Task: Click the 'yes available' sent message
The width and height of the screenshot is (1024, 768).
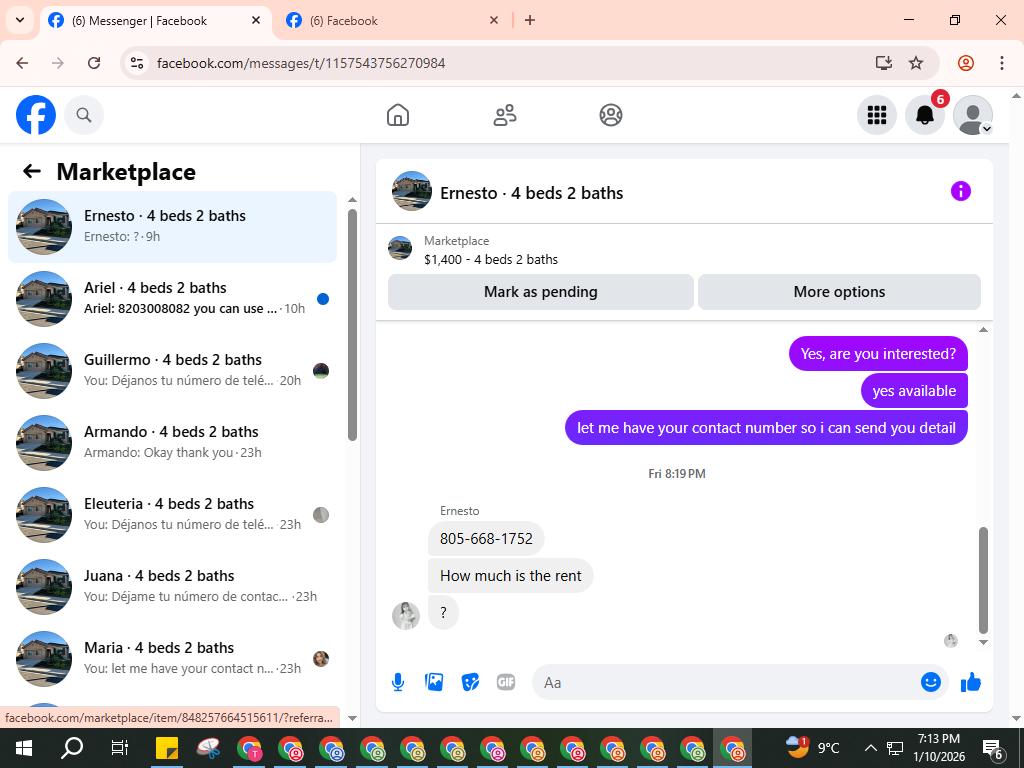Action: [914, 391]
